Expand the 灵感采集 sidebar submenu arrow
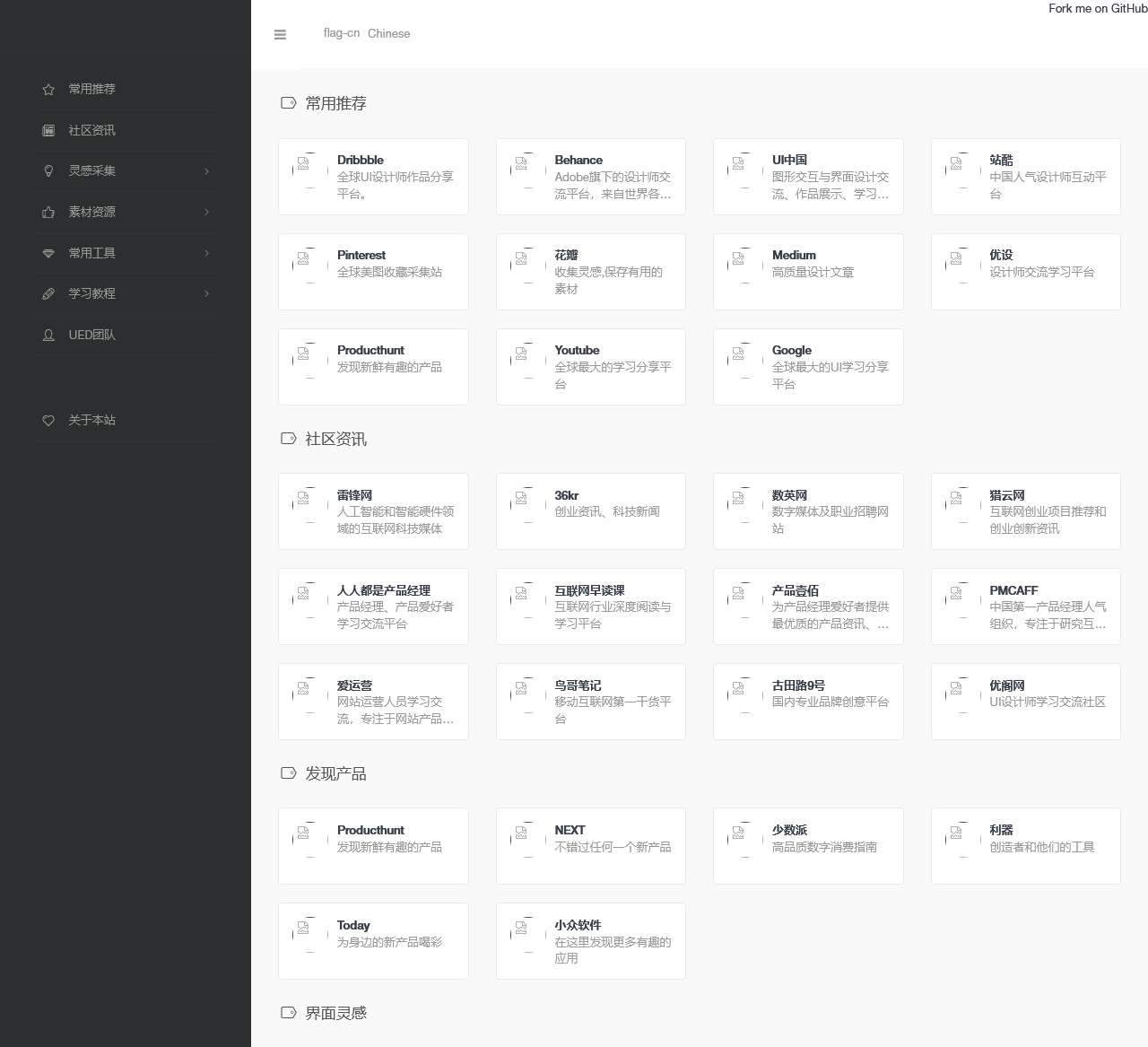 (x=207, y=171)
